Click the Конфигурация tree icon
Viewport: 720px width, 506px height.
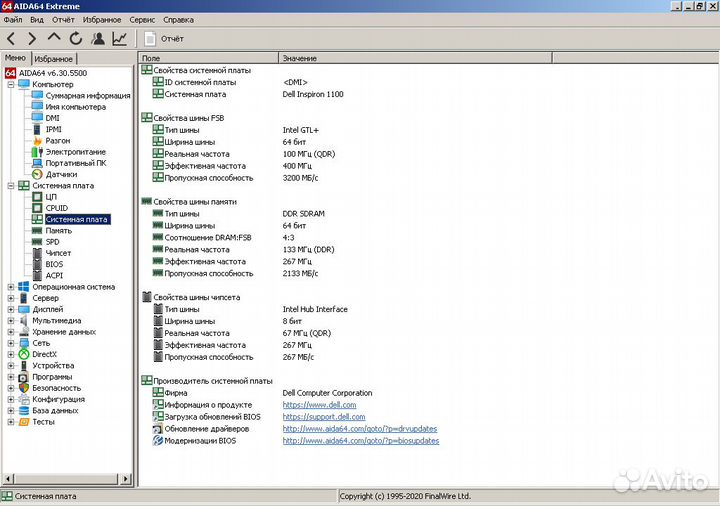[x=24, y=399]
